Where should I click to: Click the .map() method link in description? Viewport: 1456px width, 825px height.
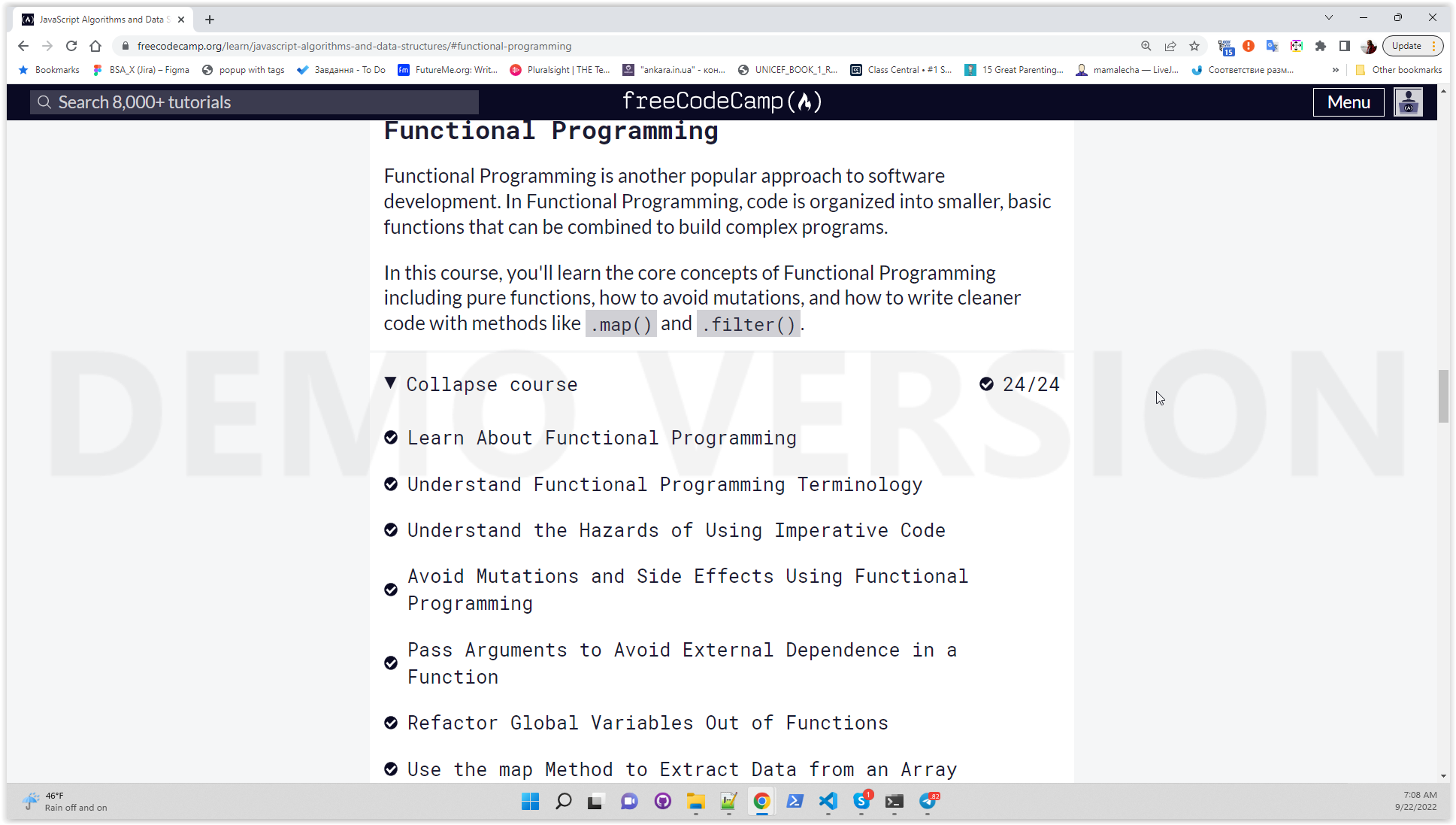619,323
